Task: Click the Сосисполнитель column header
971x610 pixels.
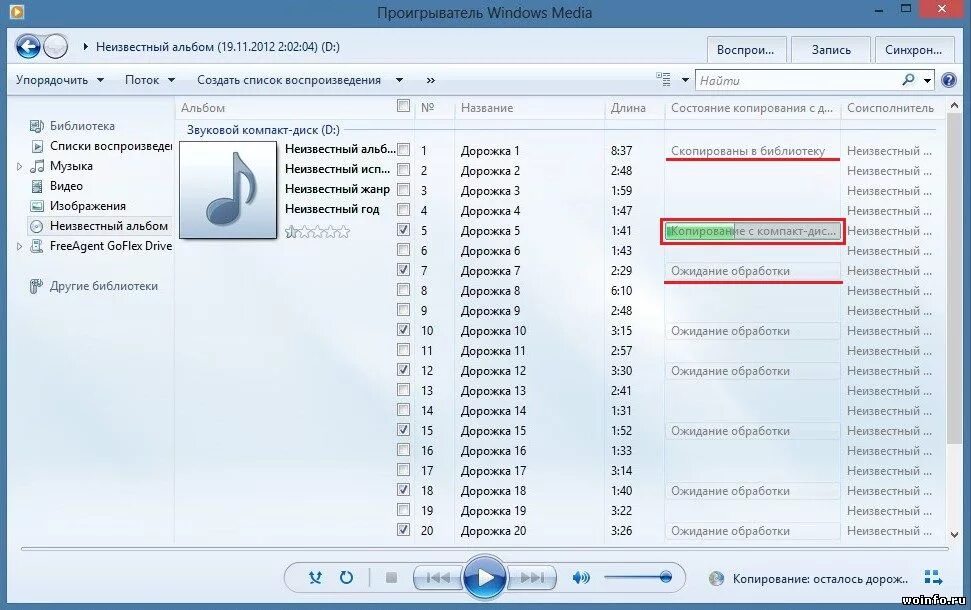Action: click(x=890, y=108)
